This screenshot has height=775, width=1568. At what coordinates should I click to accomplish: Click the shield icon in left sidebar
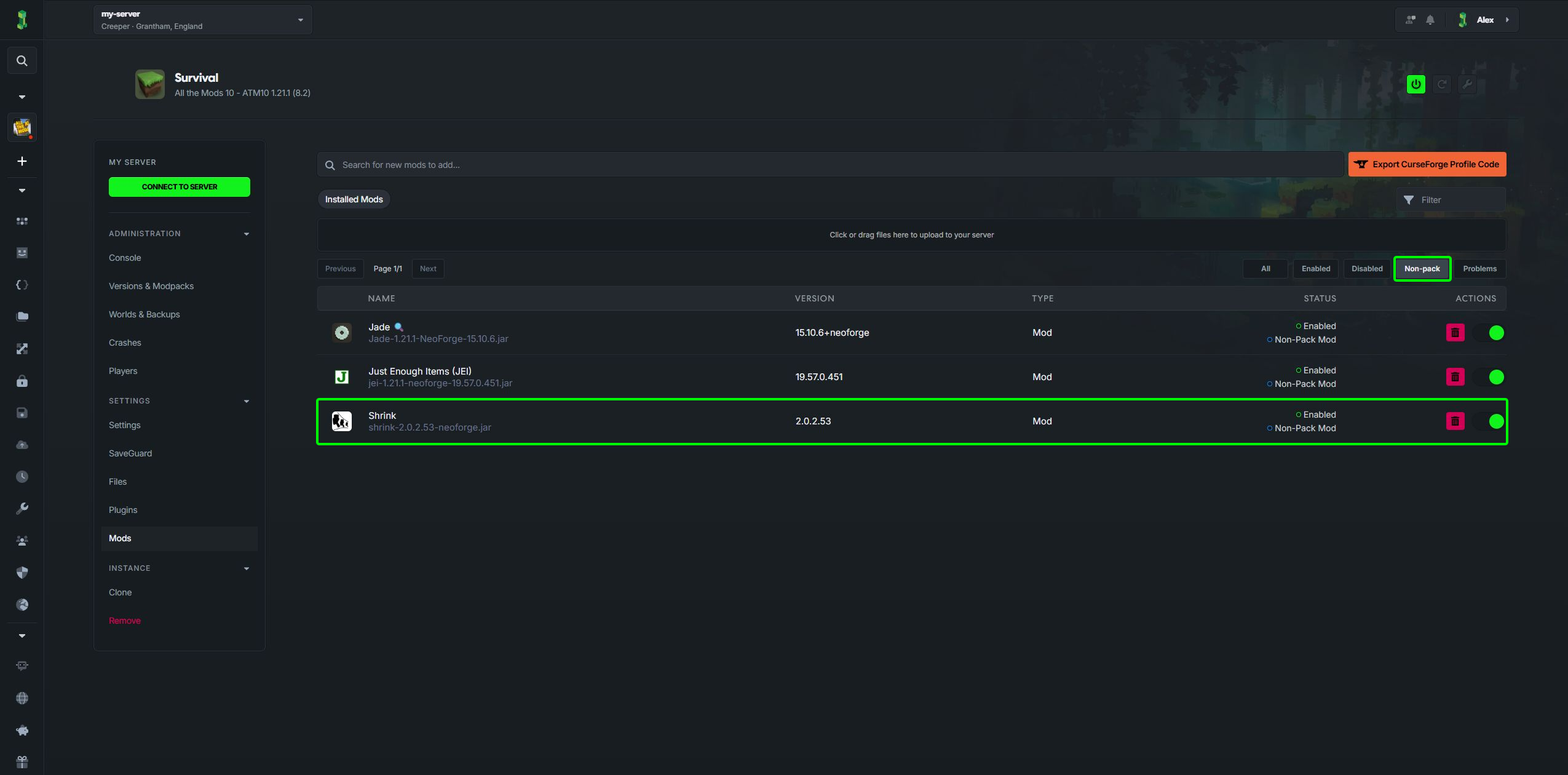22,573
